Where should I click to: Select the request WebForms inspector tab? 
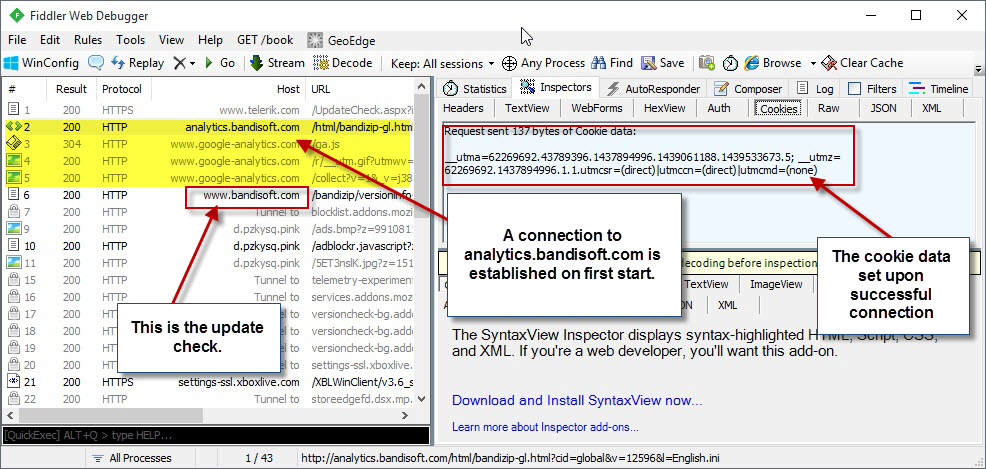pyautogui.click(x=597, y=108)
